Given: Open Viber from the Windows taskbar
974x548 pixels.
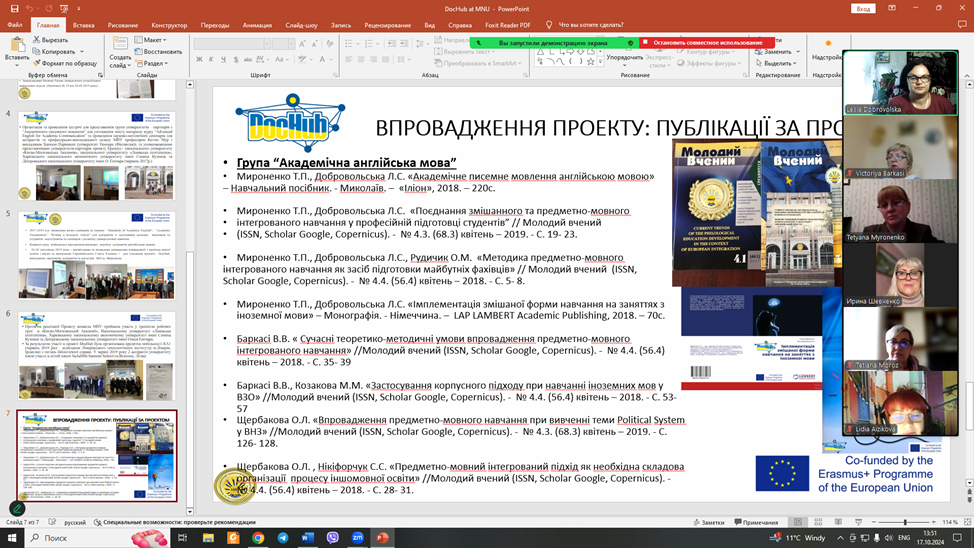Looking at the screenshot, I should [332, 538].
